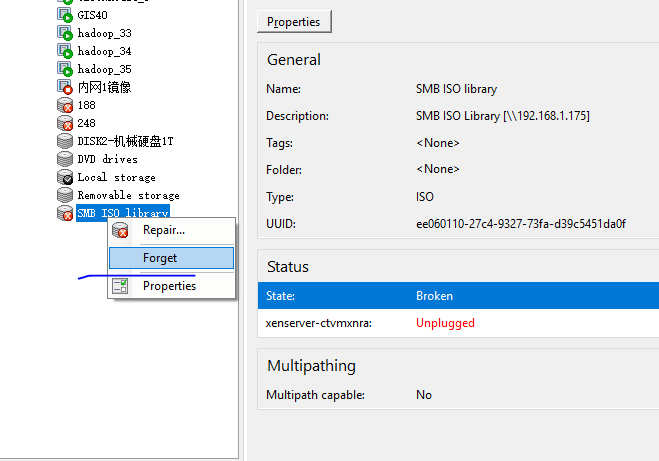This screenshot has height=461, width=659.
Task: Click the GIS40 running VM icon
Action: point(65,16)
